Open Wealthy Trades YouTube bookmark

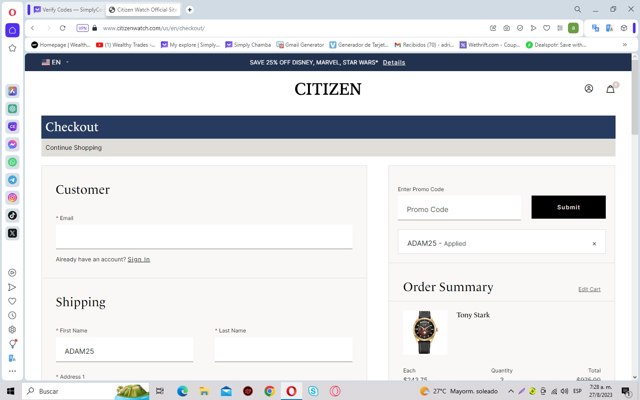(125, 44)
